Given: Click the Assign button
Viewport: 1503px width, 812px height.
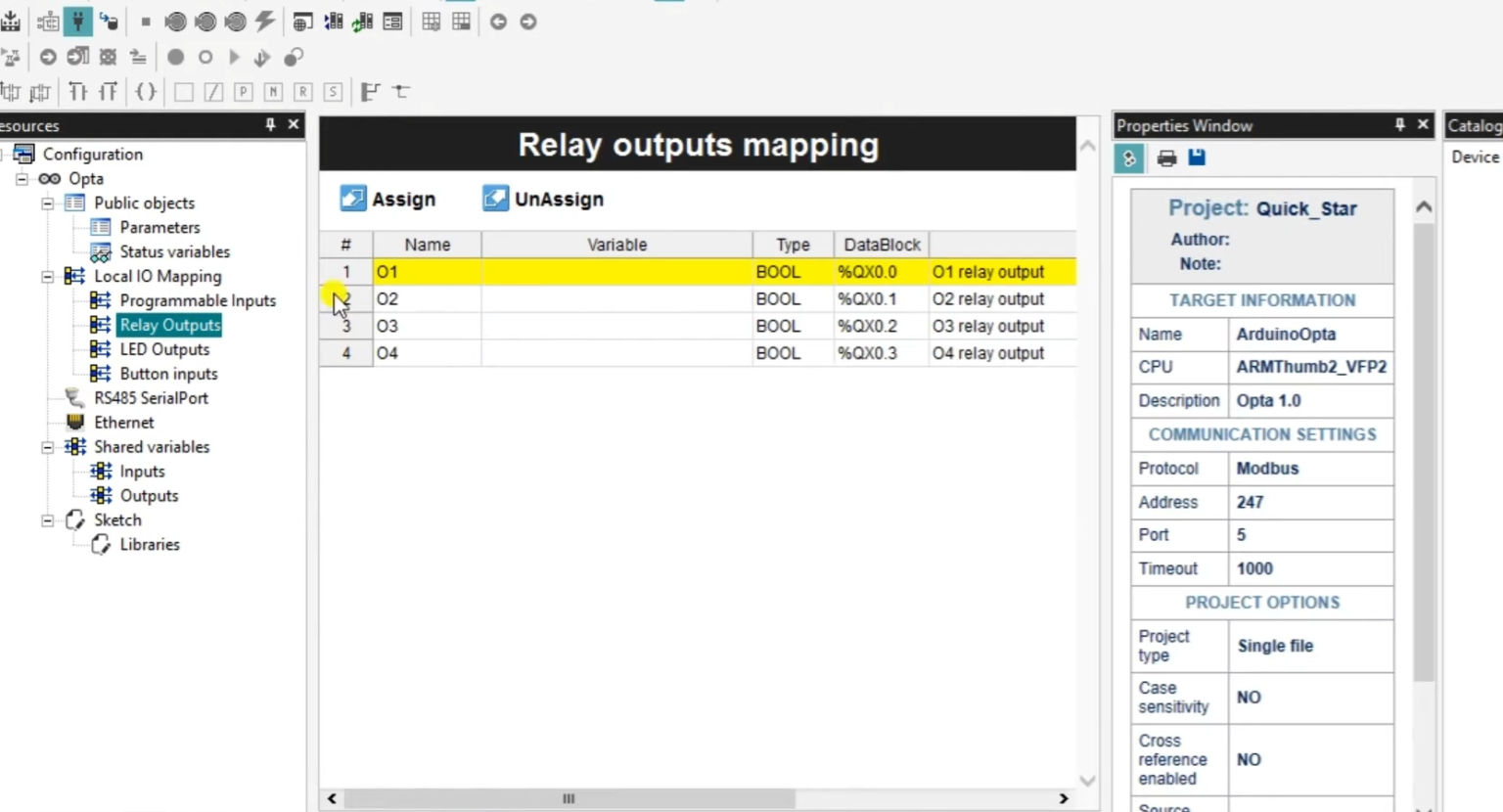Looking at the screenshot, I should (387, 199).
